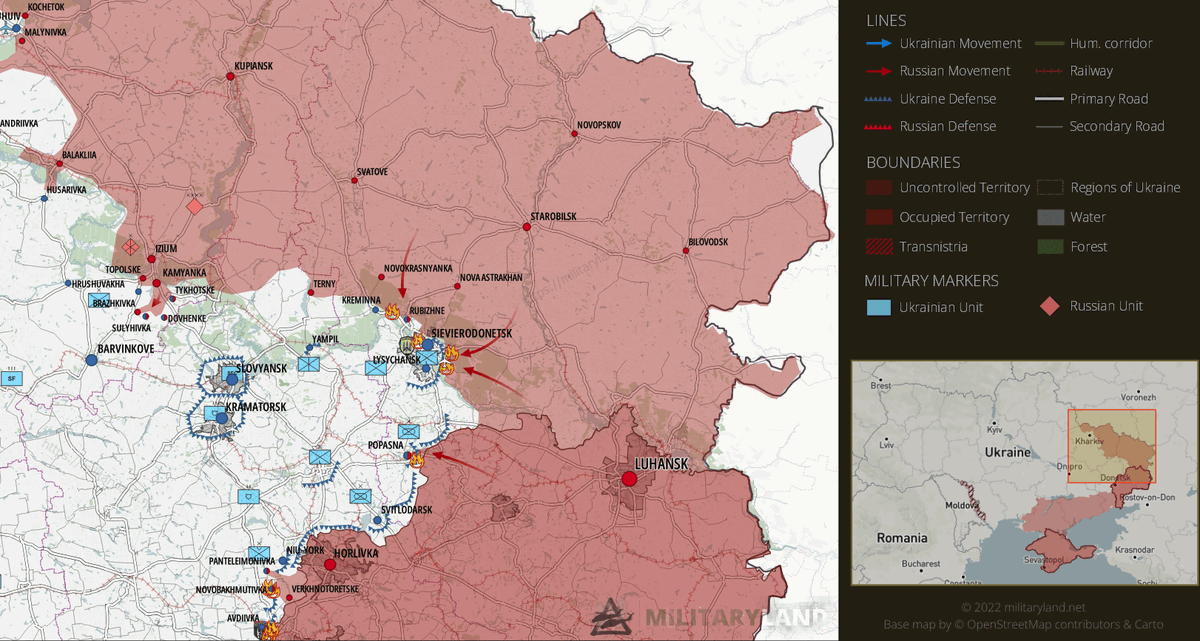Screen dimensions: 1200x641
Task: Click the DOVHENKE village label
Action: [186, 318]
